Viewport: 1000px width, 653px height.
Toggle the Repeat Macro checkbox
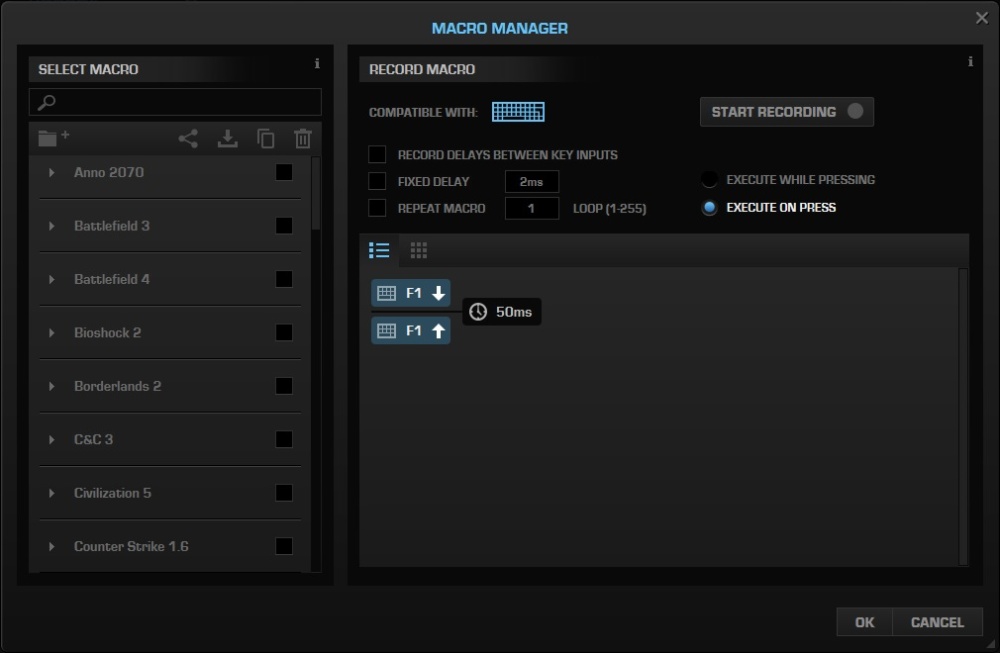[x=377, y=208]
